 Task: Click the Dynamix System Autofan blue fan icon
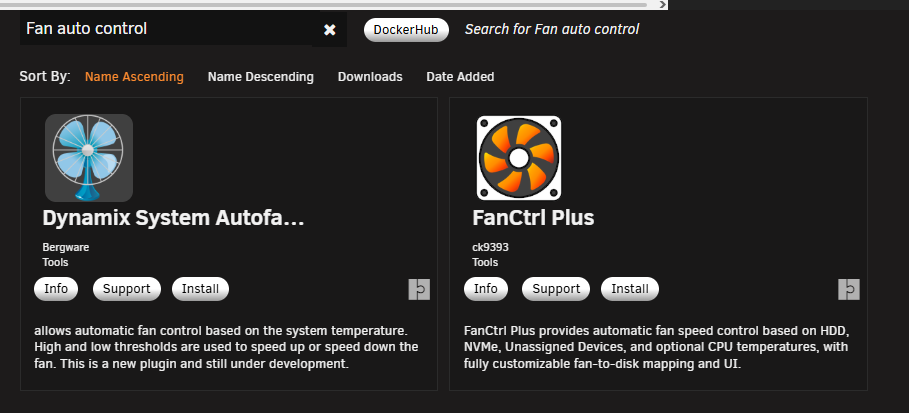tap(89, 158)
